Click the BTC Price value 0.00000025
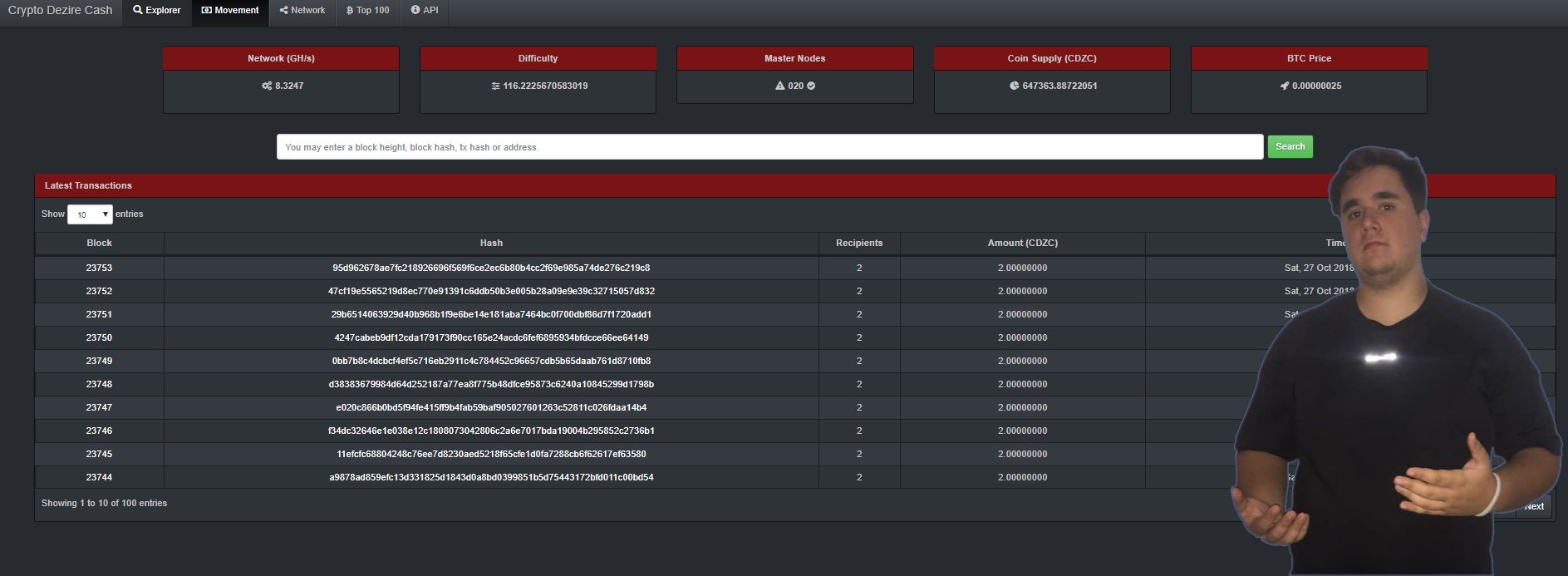 (1316, 86)
